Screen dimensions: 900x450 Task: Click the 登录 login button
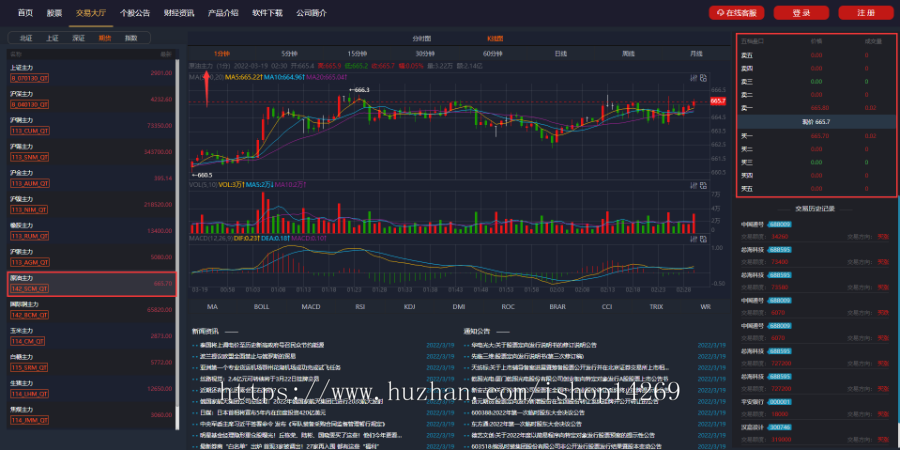click(801, 13)
